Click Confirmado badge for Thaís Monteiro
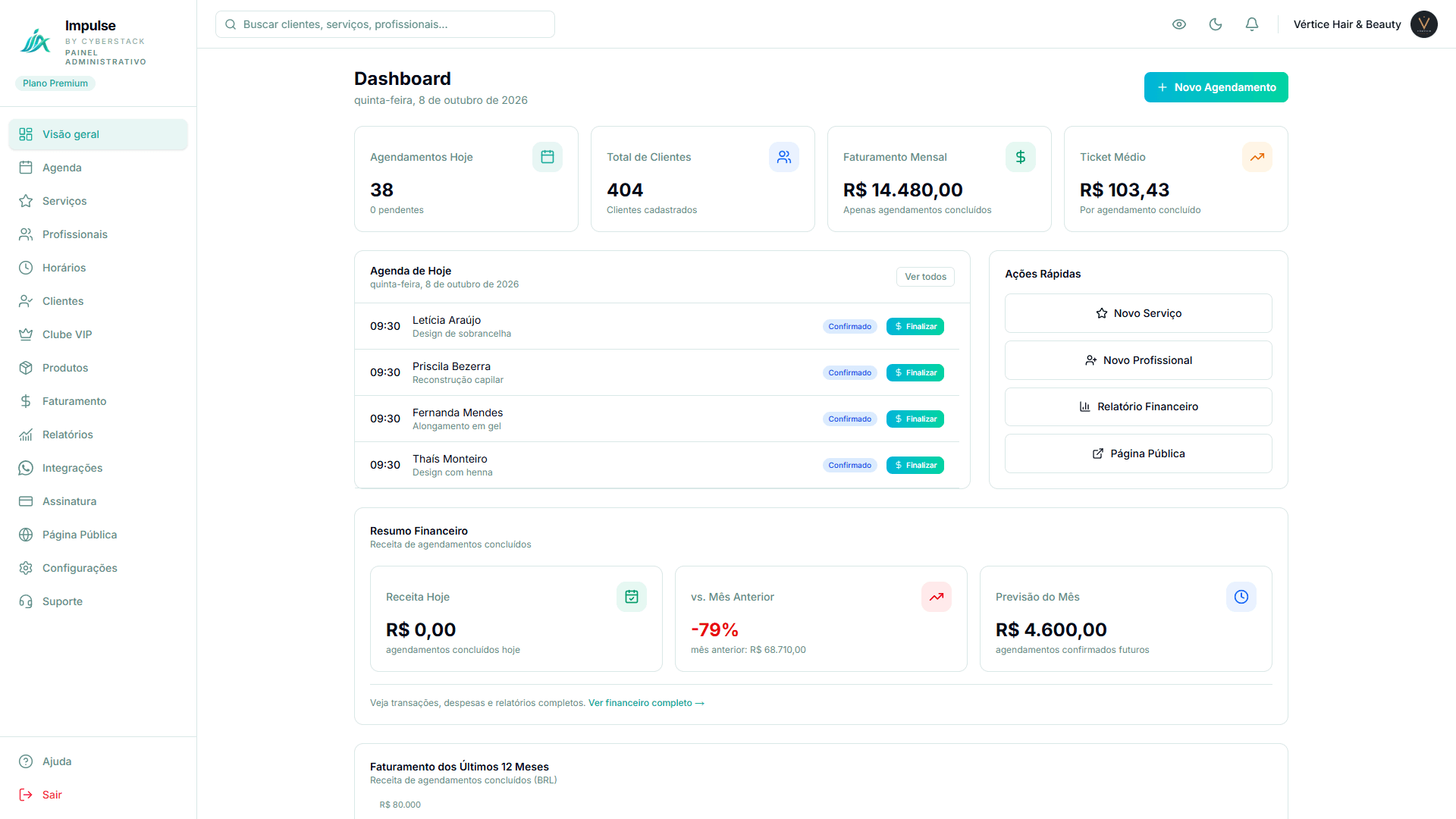The height and width of the screenshot is (819, 1456). [x=849, y=465]
